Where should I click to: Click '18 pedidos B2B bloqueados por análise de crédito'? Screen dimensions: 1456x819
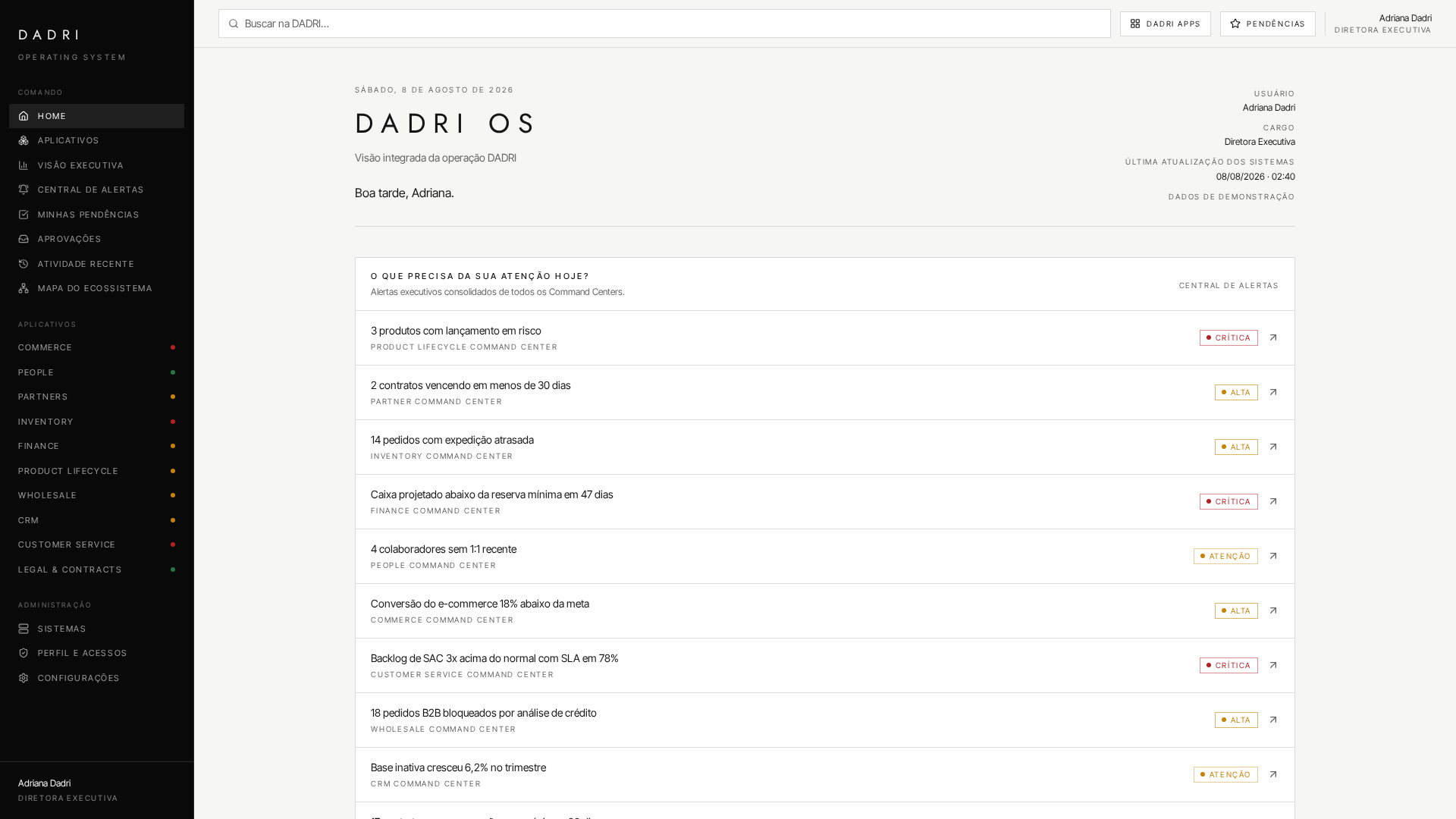click(x=483, y=713)
